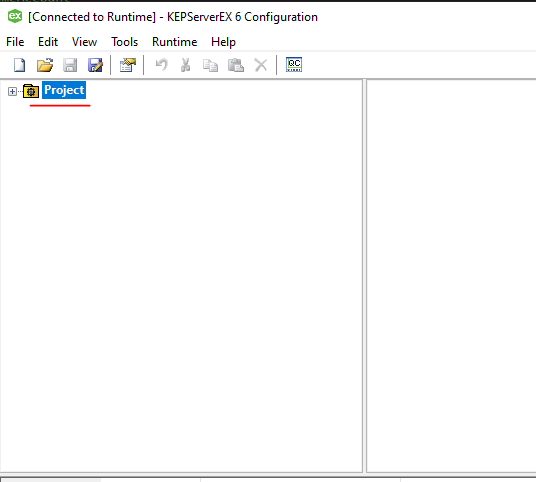
Task: Open the File menu
Action: coord(15,42)
